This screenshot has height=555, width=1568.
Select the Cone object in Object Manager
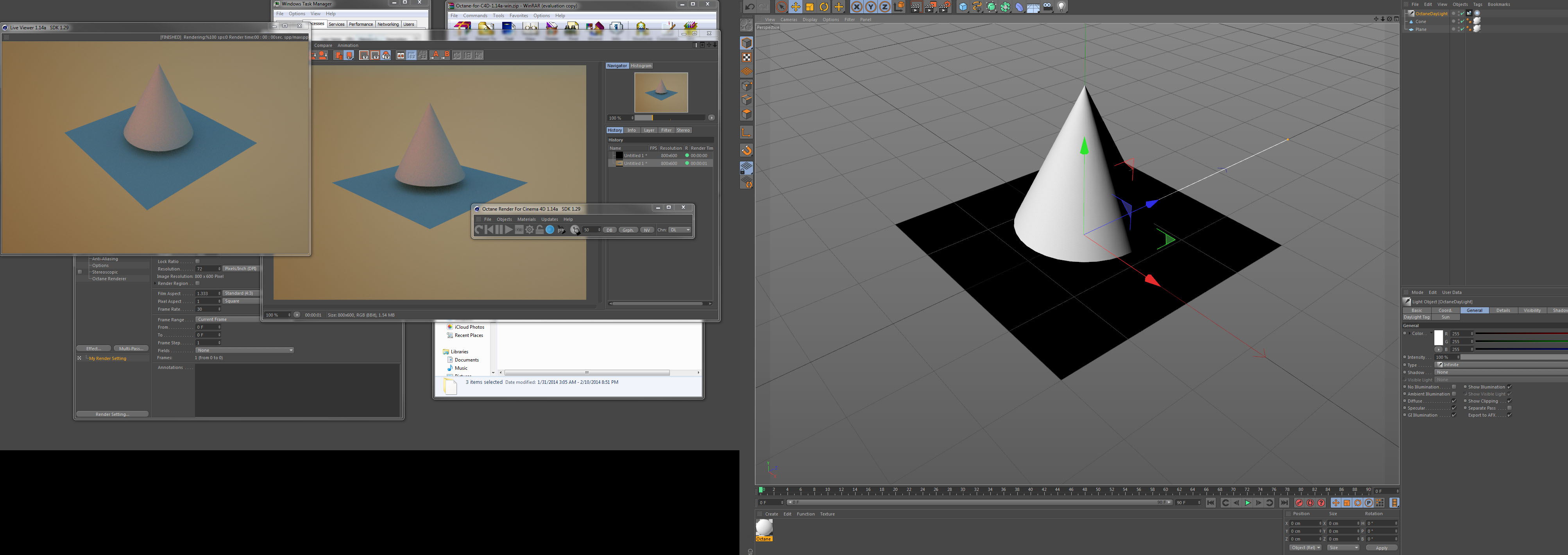pyautogui.click(x=1420, y=21)
